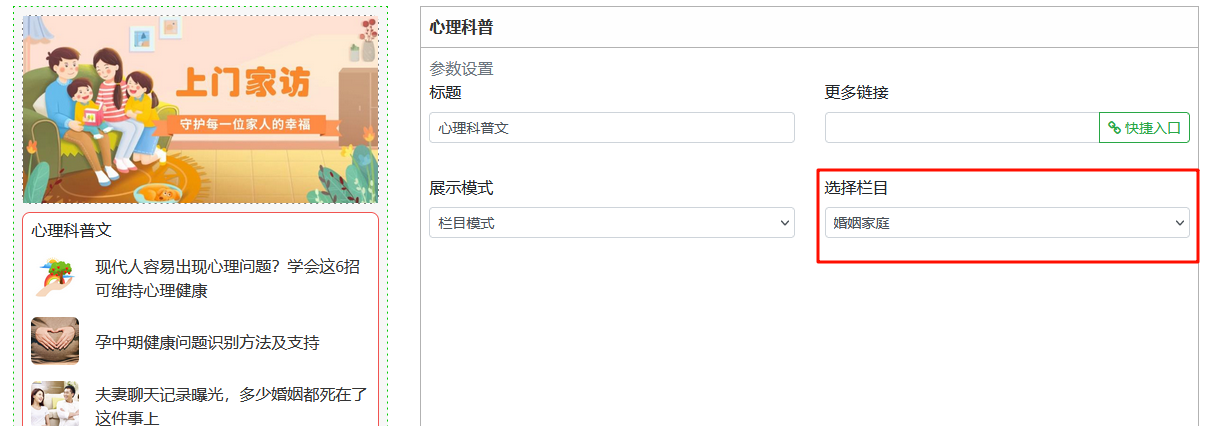Open article 现代人容易出现心理问题 title link
1206x426 pixels.
pos(227,279)
